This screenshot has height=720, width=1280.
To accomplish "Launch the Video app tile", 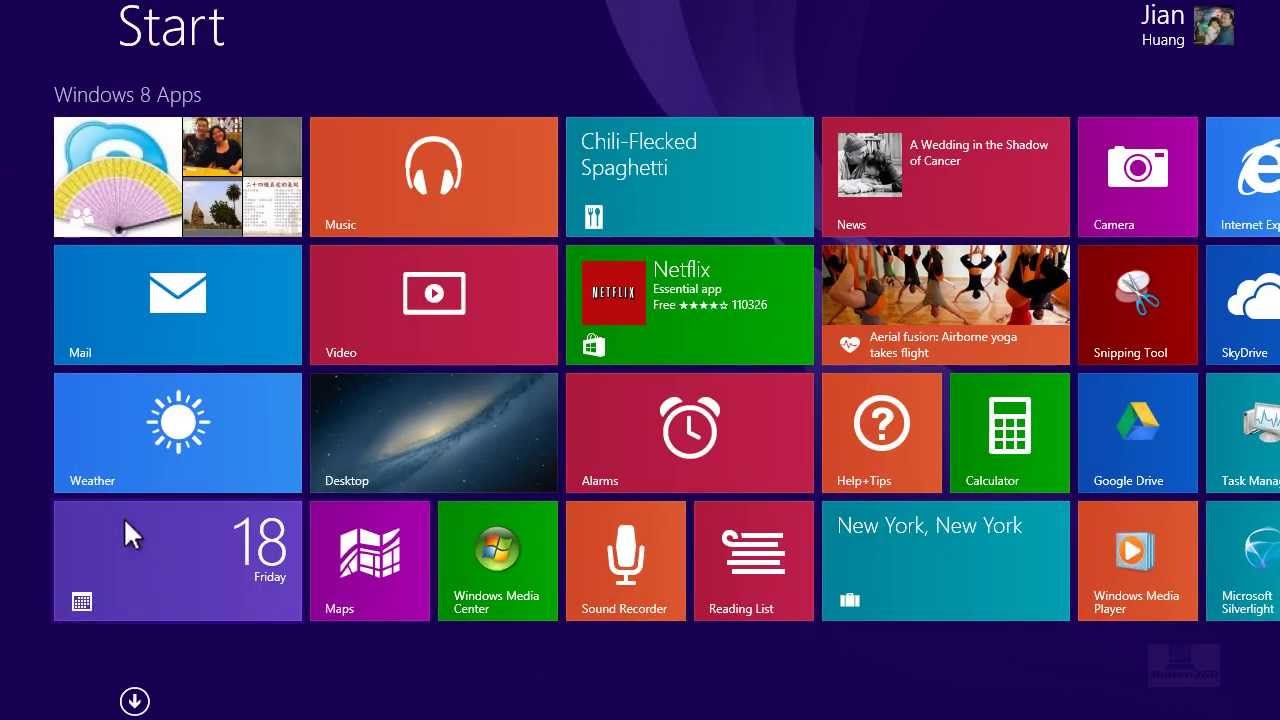I will (x=434, y=305).
